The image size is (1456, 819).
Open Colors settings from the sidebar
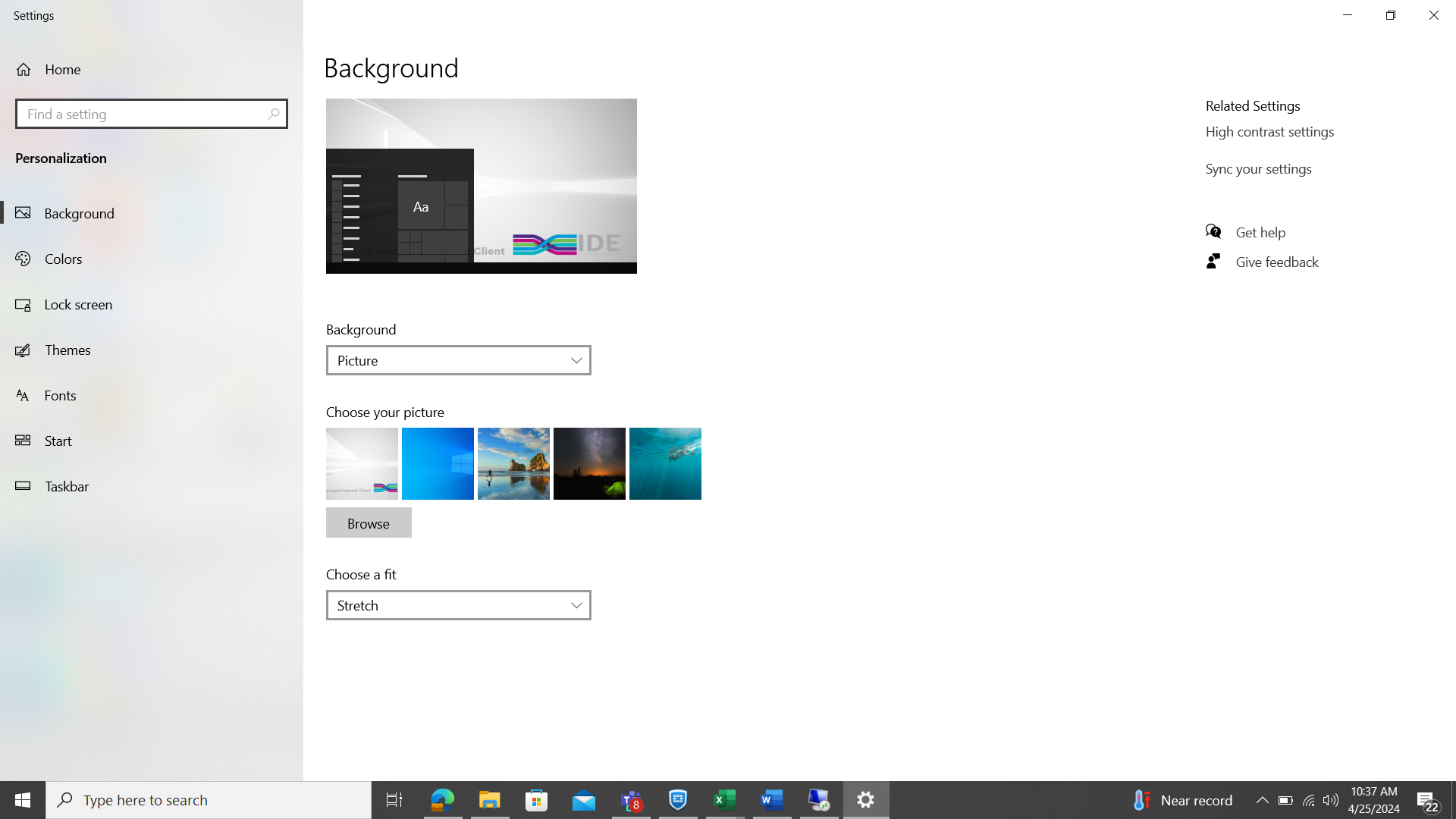tap(64, 259)
